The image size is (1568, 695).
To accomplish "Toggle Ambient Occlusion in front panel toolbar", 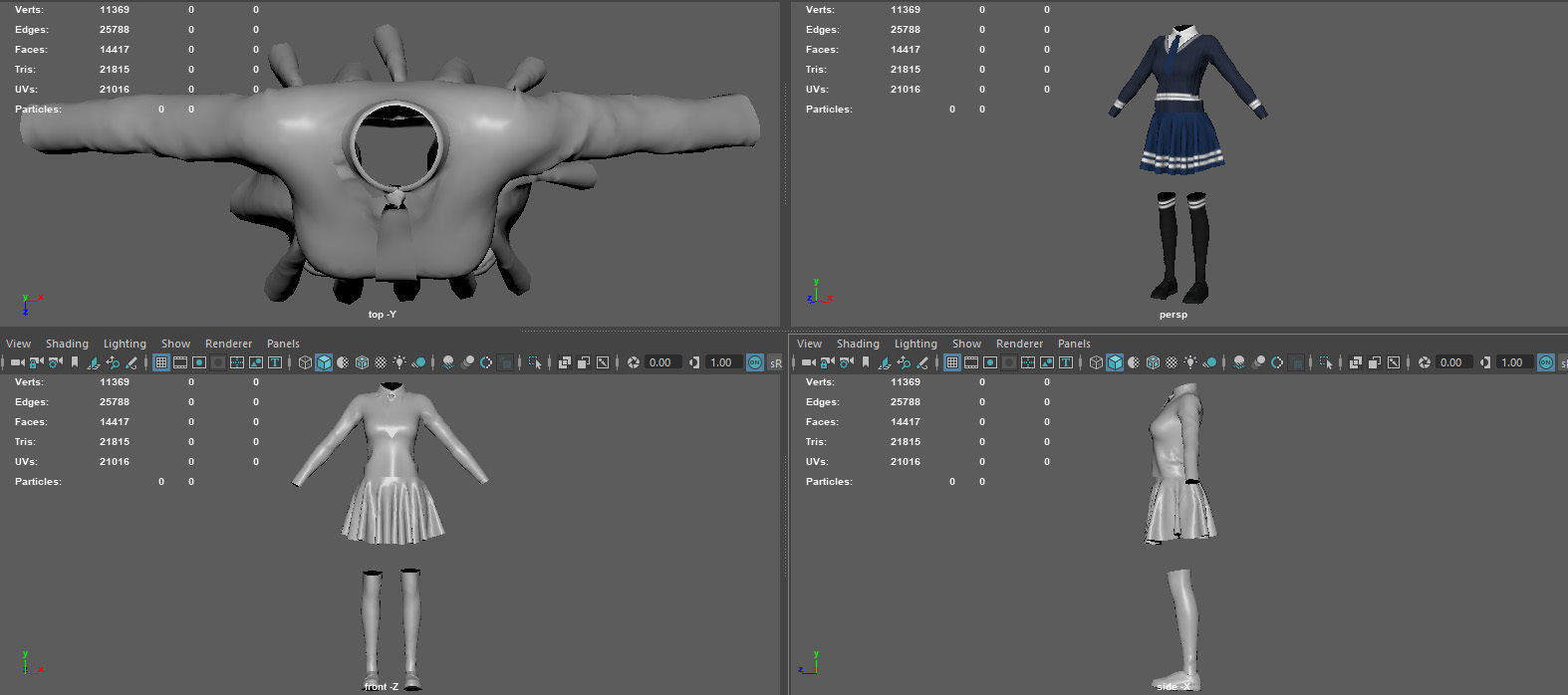I will pyautogui.click(x=448, y=362).
